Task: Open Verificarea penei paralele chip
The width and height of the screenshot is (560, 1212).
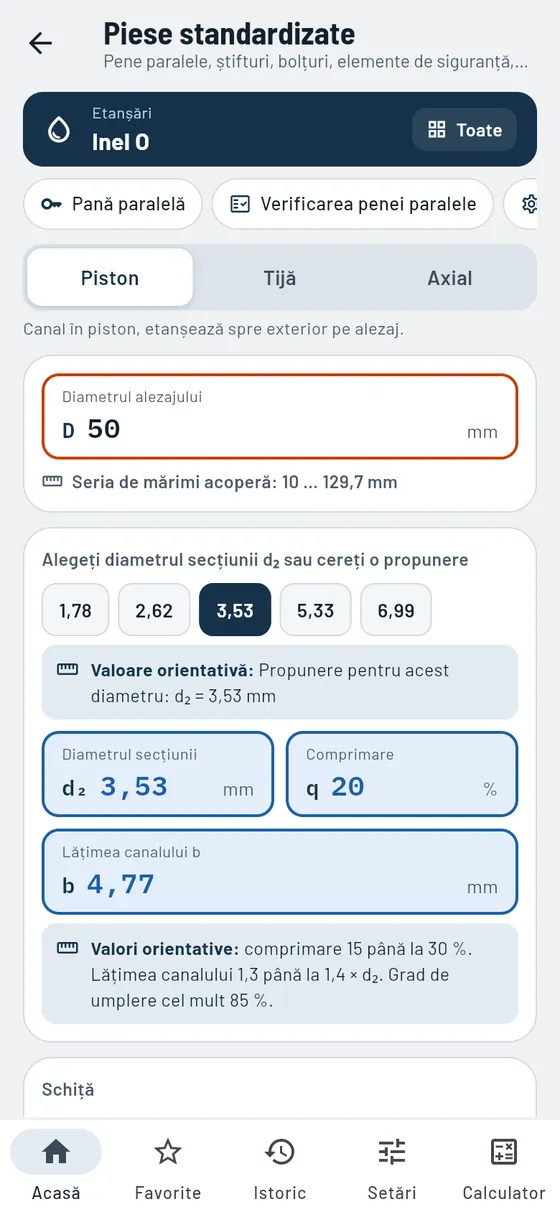Action: click(x=353, y=204)
